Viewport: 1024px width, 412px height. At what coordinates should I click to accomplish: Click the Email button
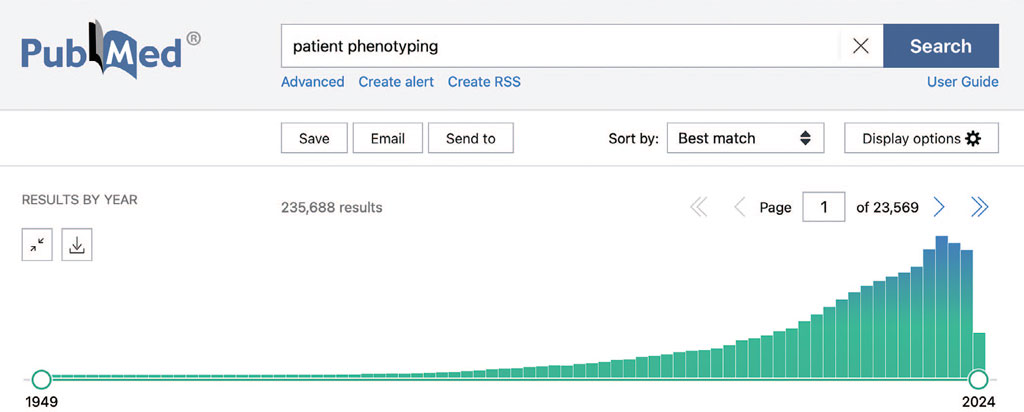click(388, 138)
